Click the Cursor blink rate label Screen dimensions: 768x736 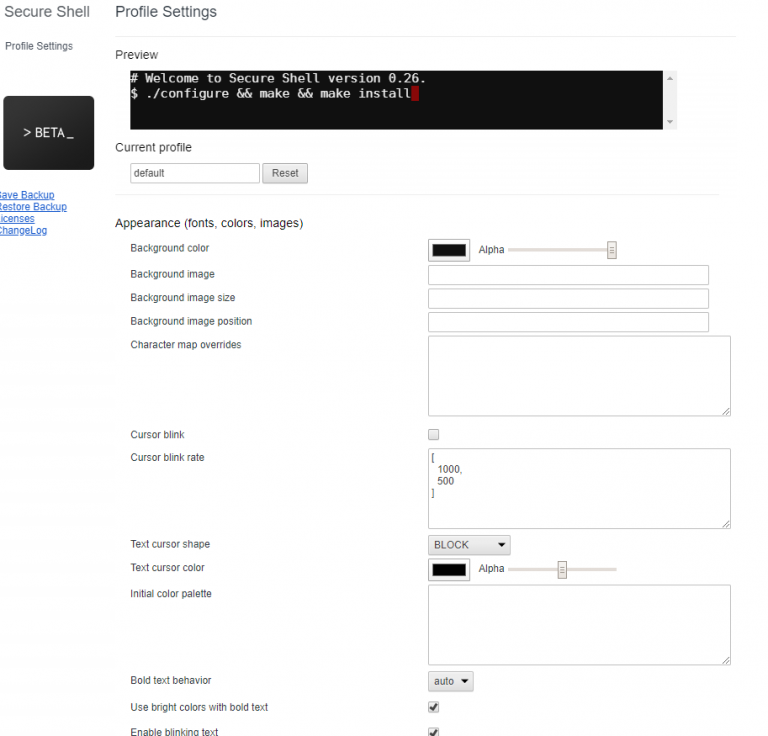(168, 457)
